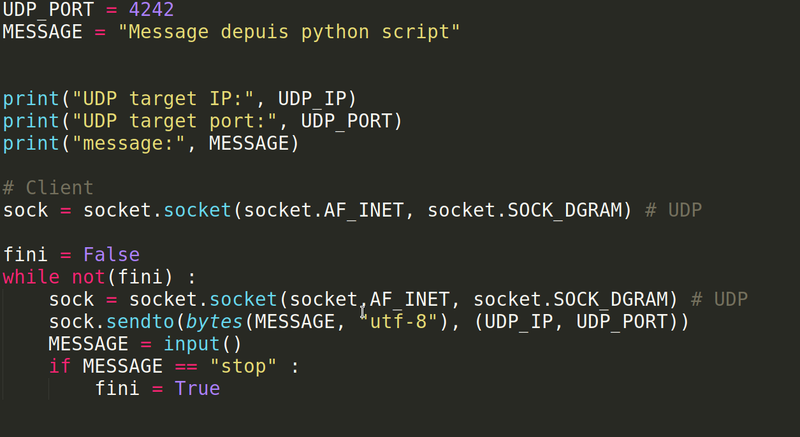Click the italic "bytes" function name

click(214, 322)
